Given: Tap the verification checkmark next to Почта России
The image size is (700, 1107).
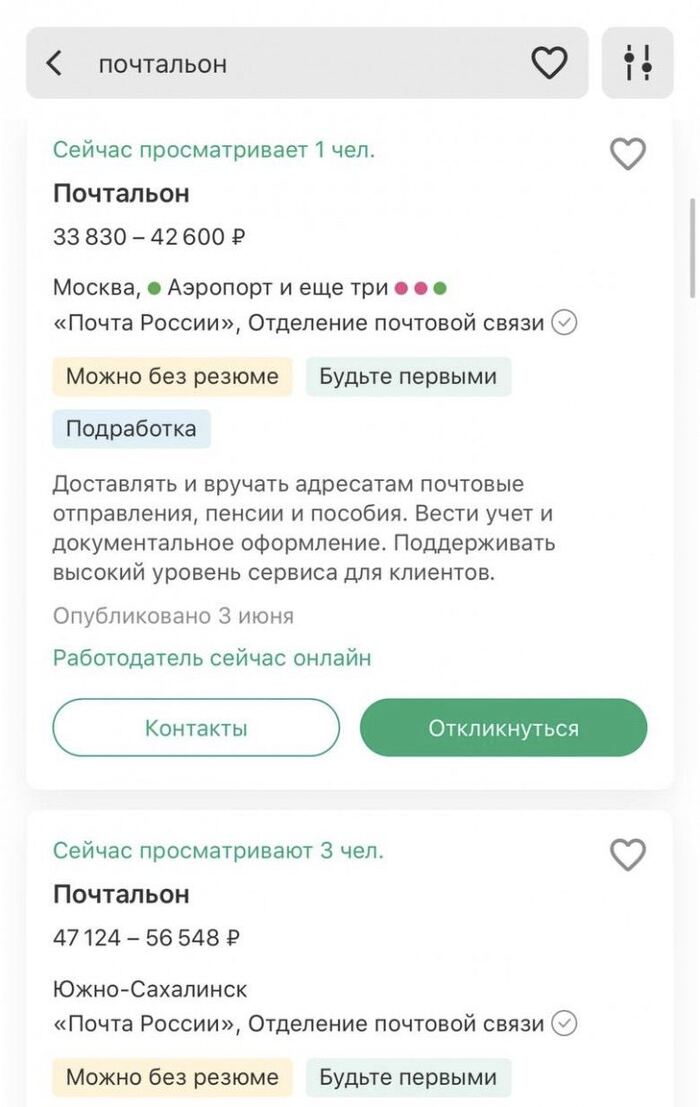Looking at the screenshot, I should pos(565,323).
